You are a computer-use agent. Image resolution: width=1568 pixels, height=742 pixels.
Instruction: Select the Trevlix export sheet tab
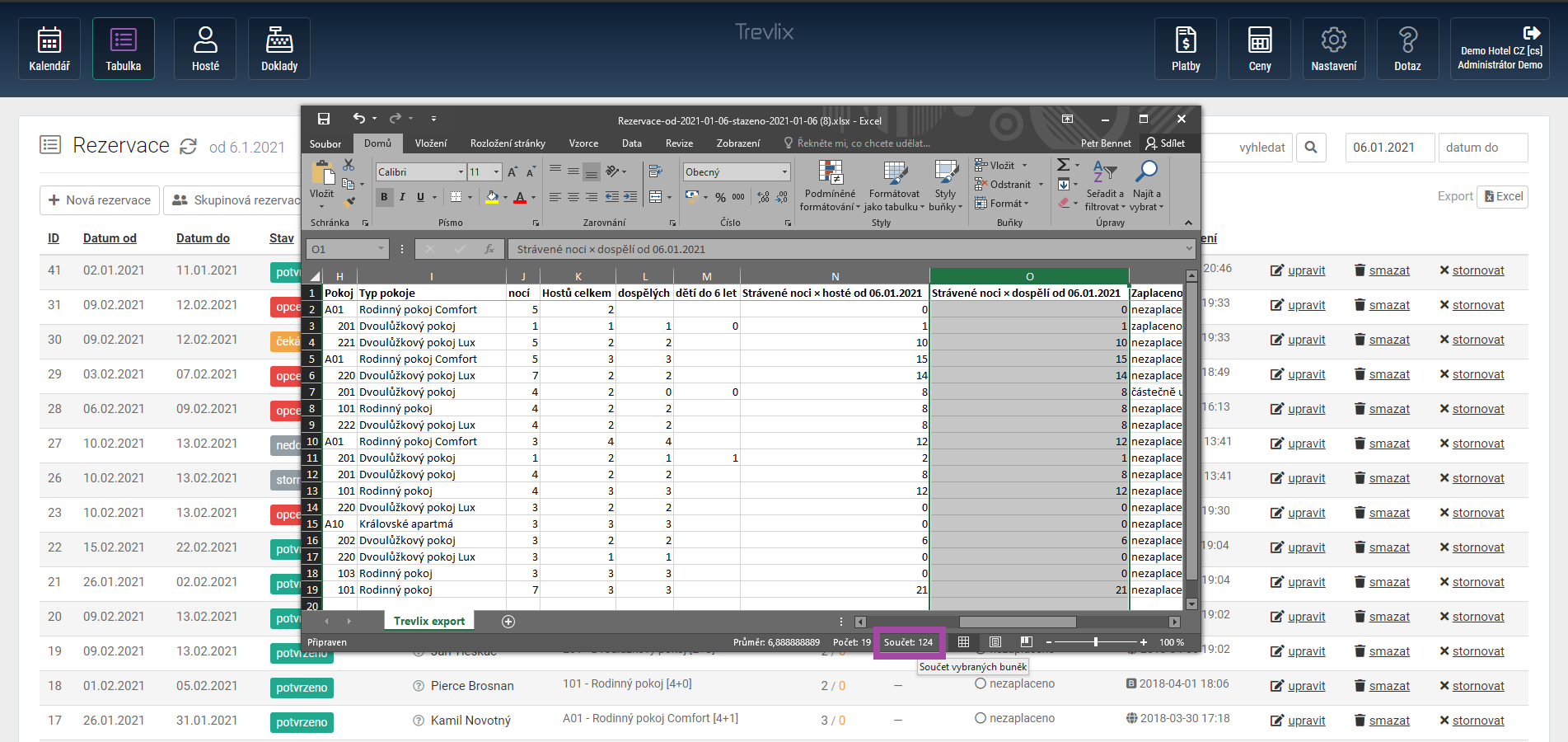(x=429, y=621)
